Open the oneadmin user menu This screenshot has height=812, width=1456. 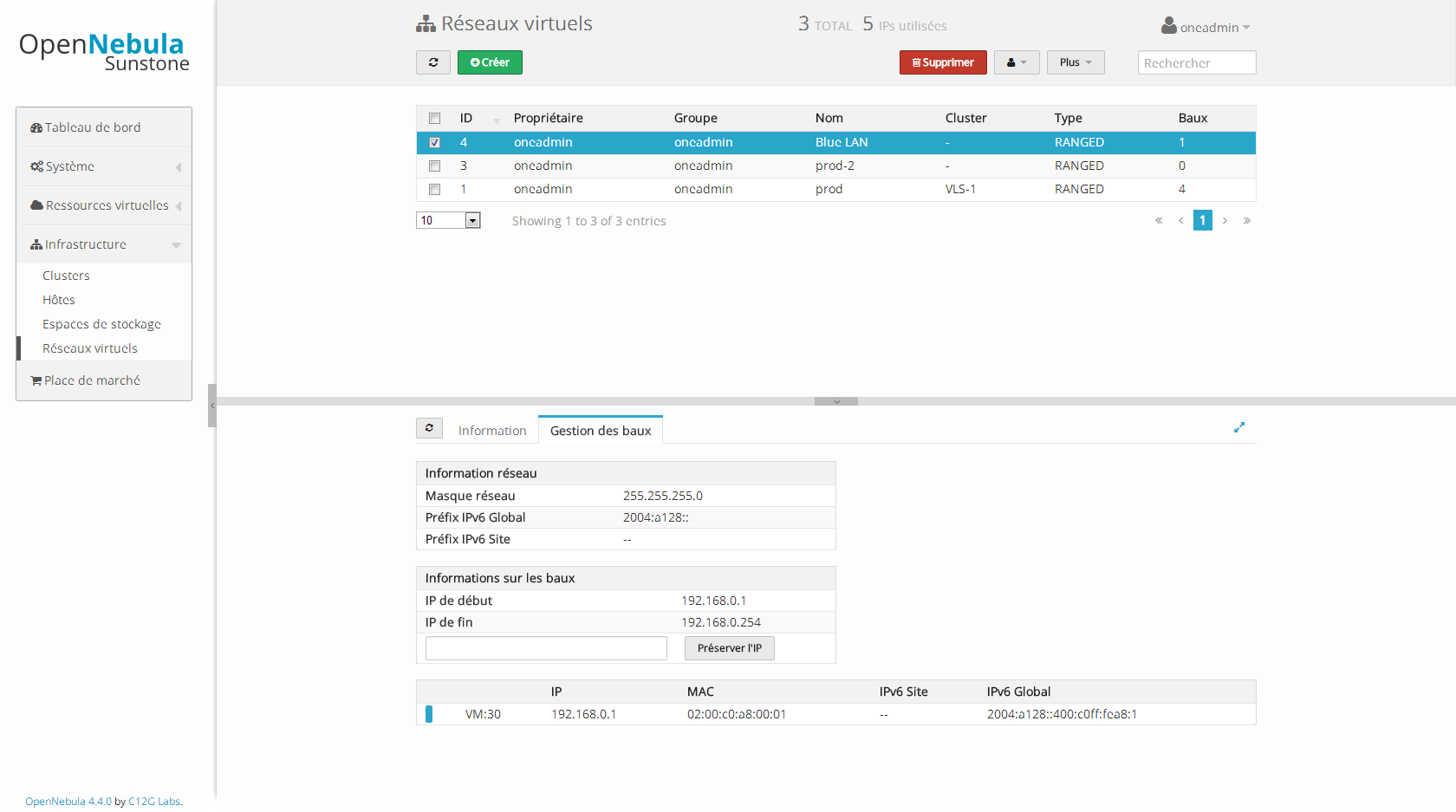tap(1206, 27)
